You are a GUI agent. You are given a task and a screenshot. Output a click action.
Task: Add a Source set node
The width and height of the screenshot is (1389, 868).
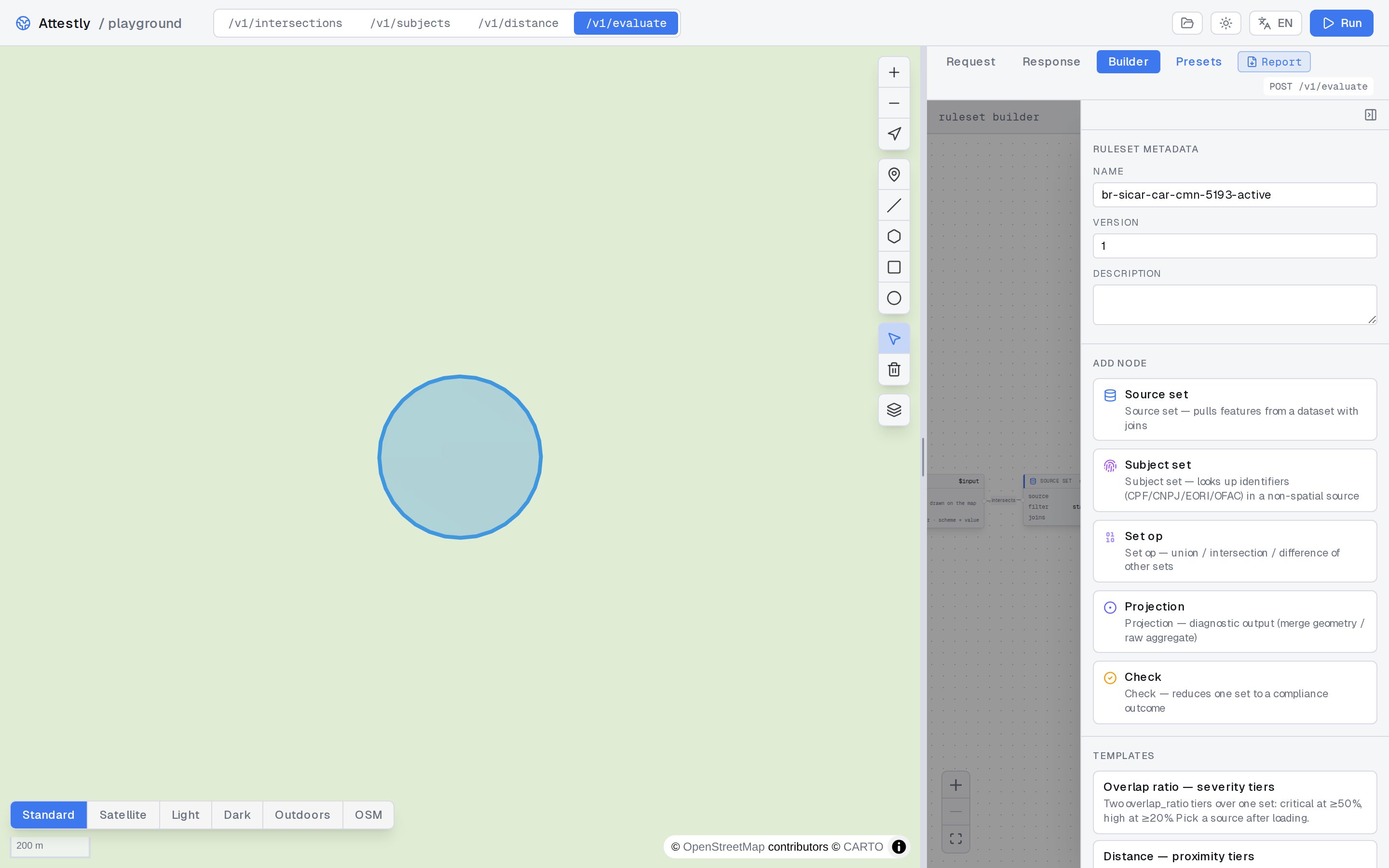coord(1235,409)
